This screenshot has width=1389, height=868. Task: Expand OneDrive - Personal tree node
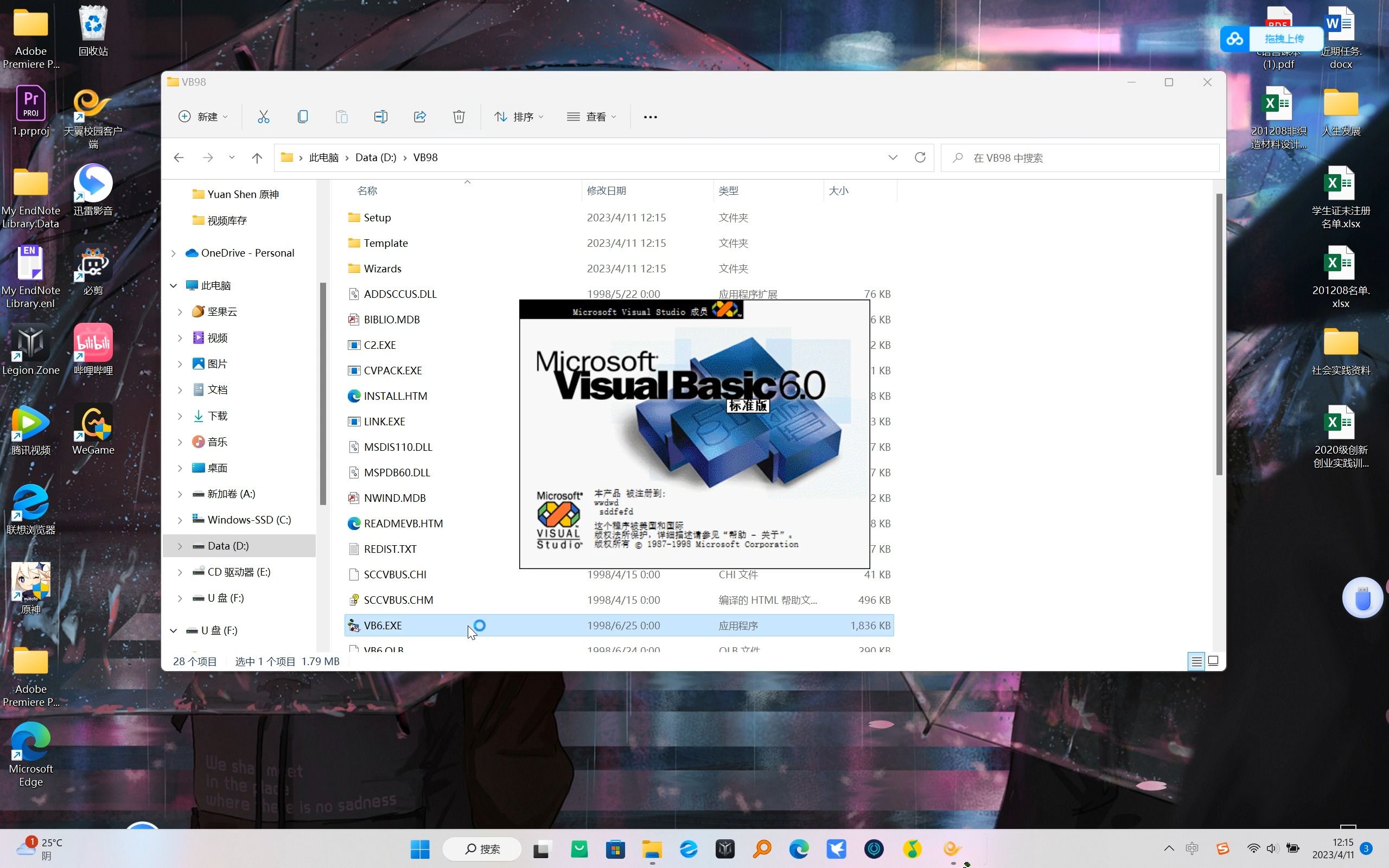(x=173, y=253)
